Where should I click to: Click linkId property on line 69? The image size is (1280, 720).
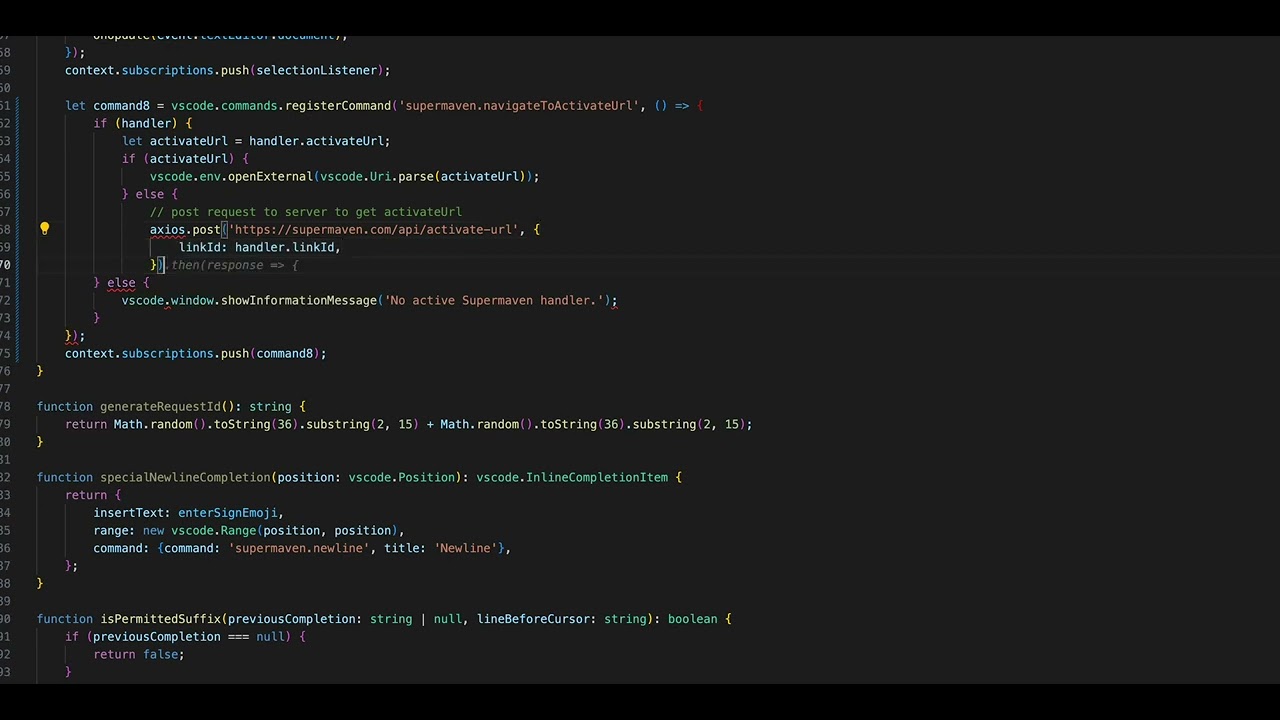[x=200, y=247]
